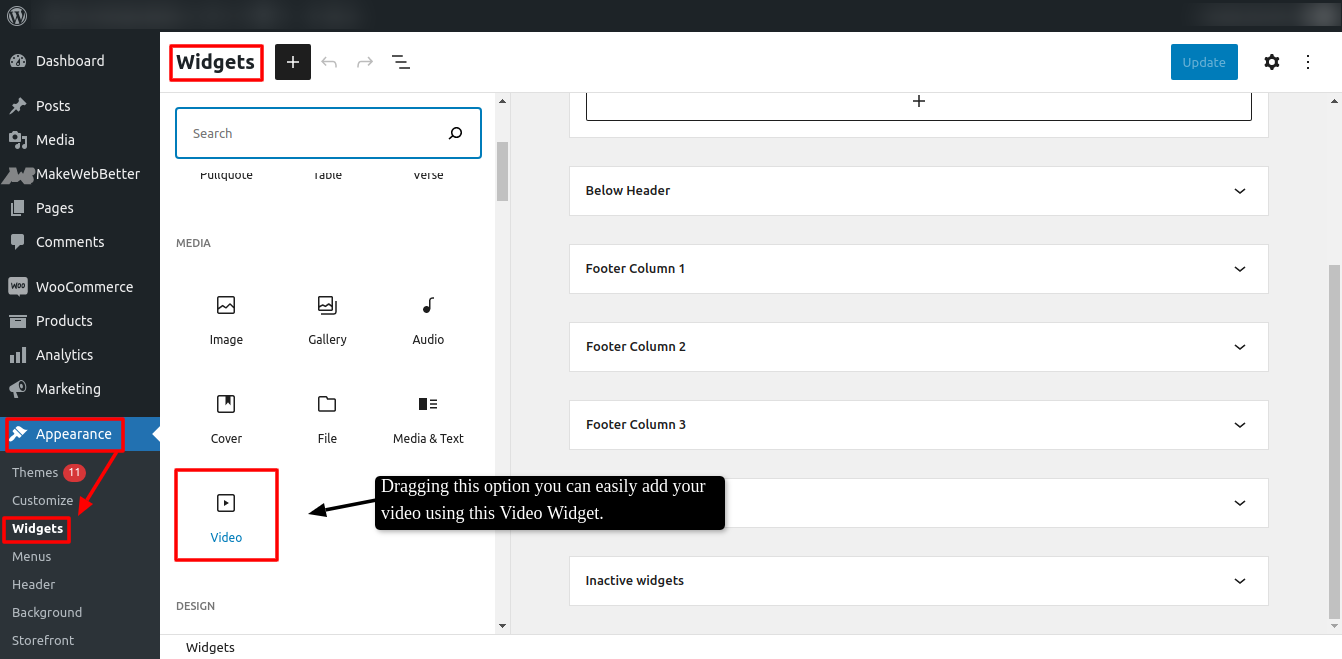Screen dimensions: 1342x659
Task: Open the block inserter with the plus icon
Action: click(x=292, y=61)
